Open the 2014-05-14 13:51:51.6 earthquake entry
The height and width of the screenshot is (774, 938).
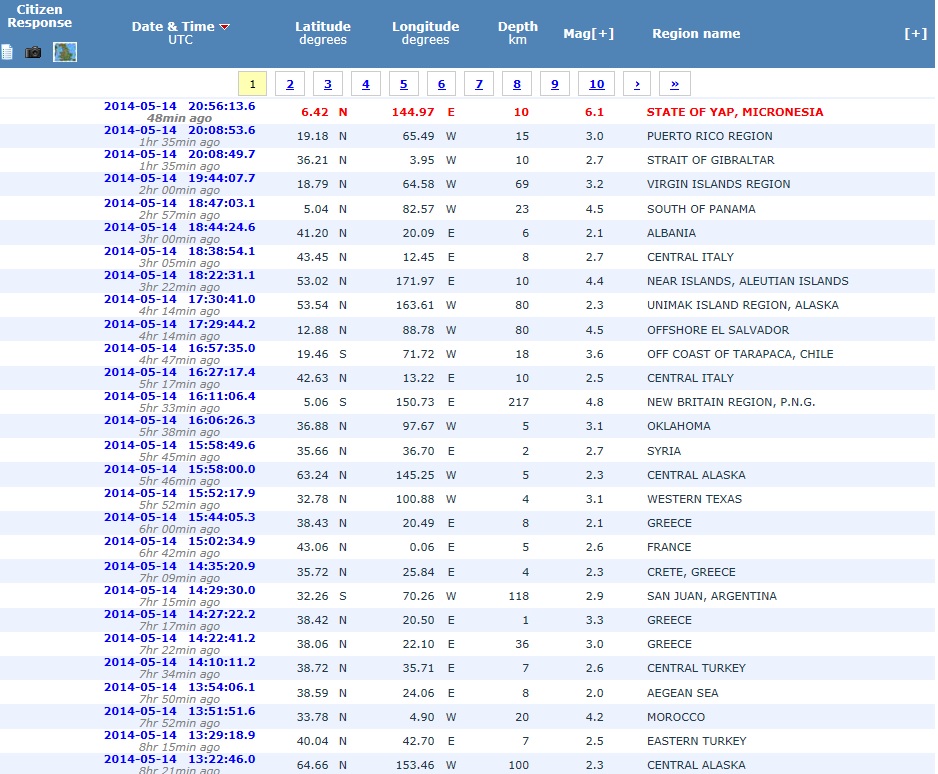tap(179, 711)
